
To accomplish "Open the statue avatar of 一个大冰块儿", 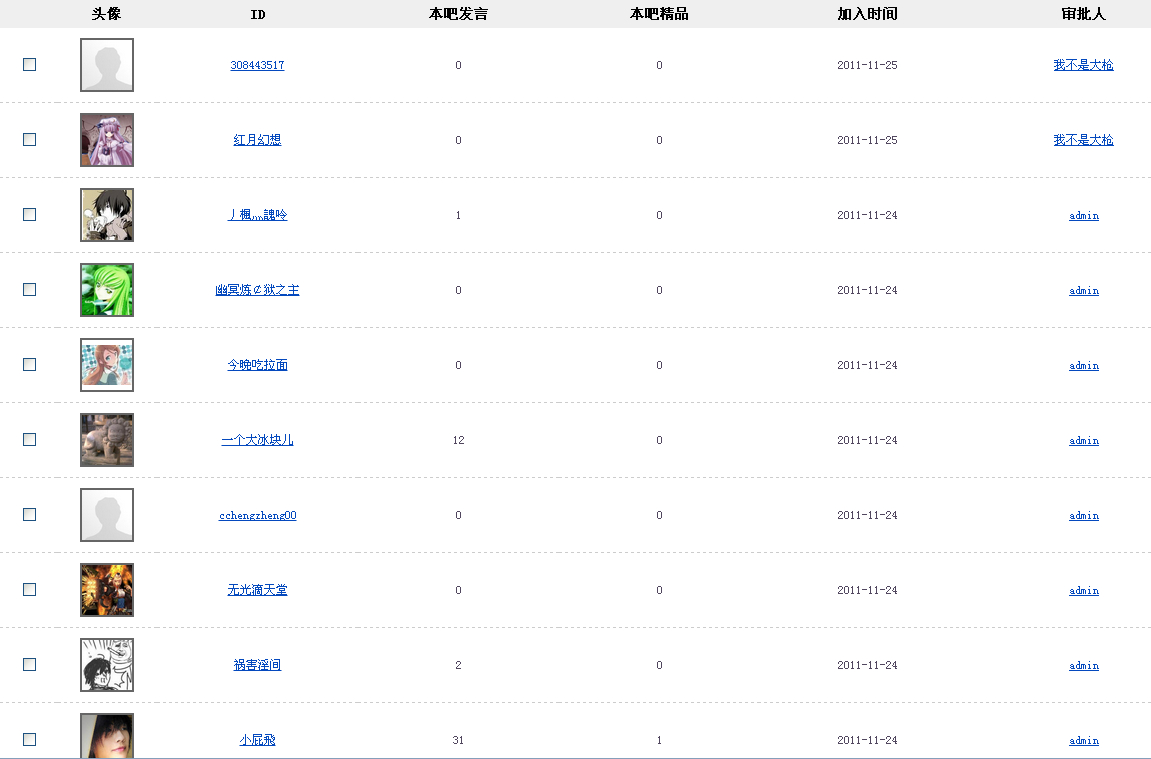I will coord(107,440).
